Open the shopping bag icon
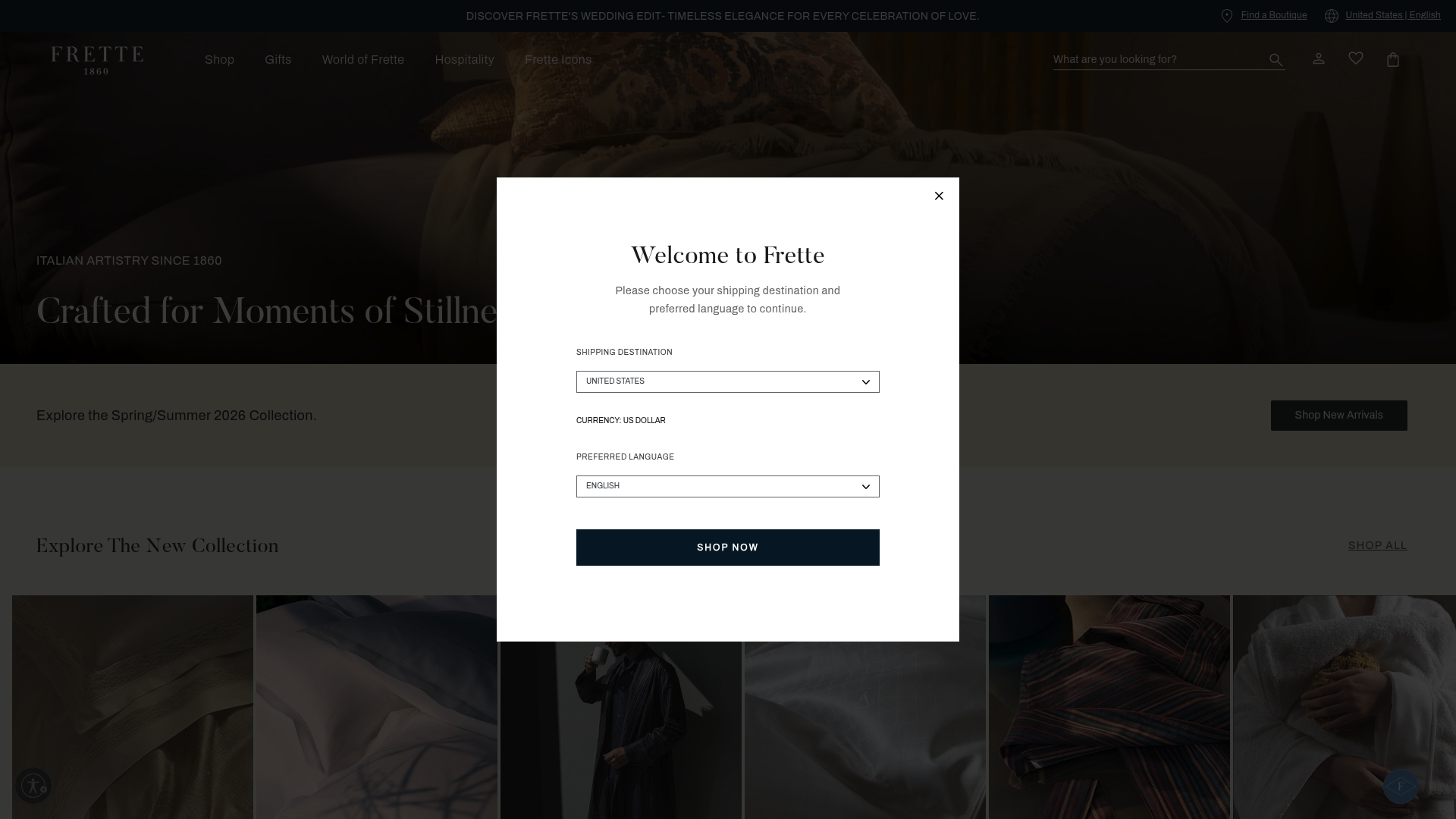This screenshot has height=819, width=1456. tap(1393, 59)
